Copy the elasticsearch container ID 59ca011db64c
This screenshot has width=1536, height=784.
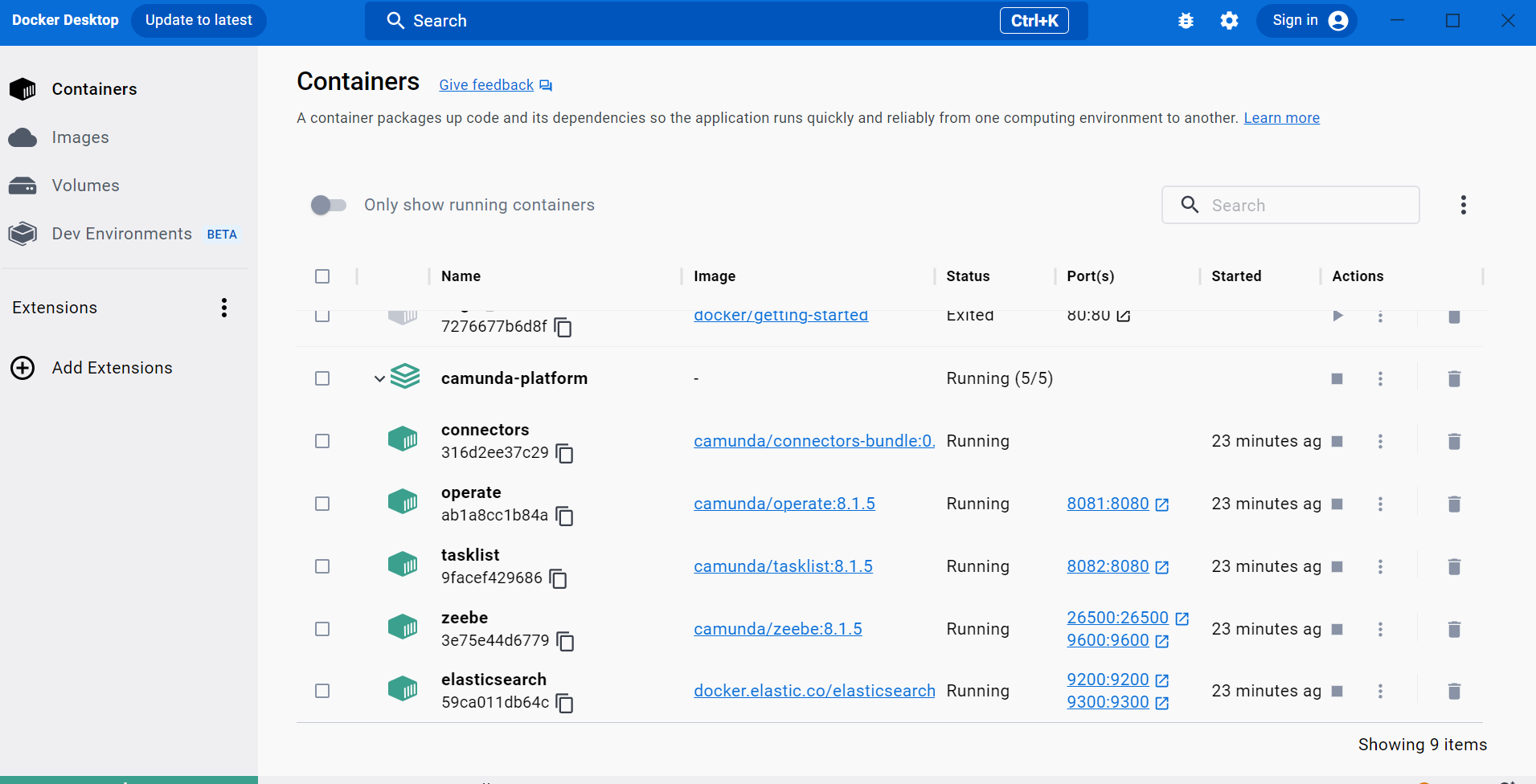click(565, 704)
